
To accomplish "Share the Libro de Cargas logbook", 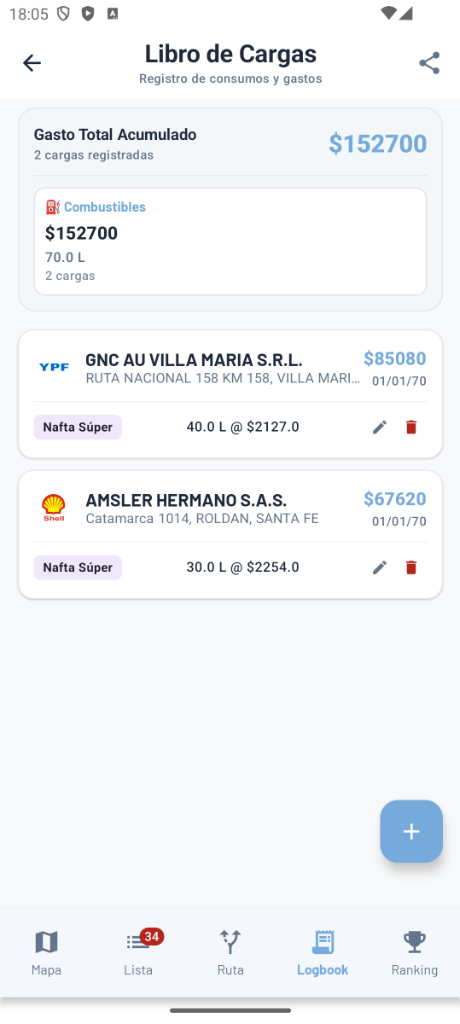I will [x=429, y=63].
